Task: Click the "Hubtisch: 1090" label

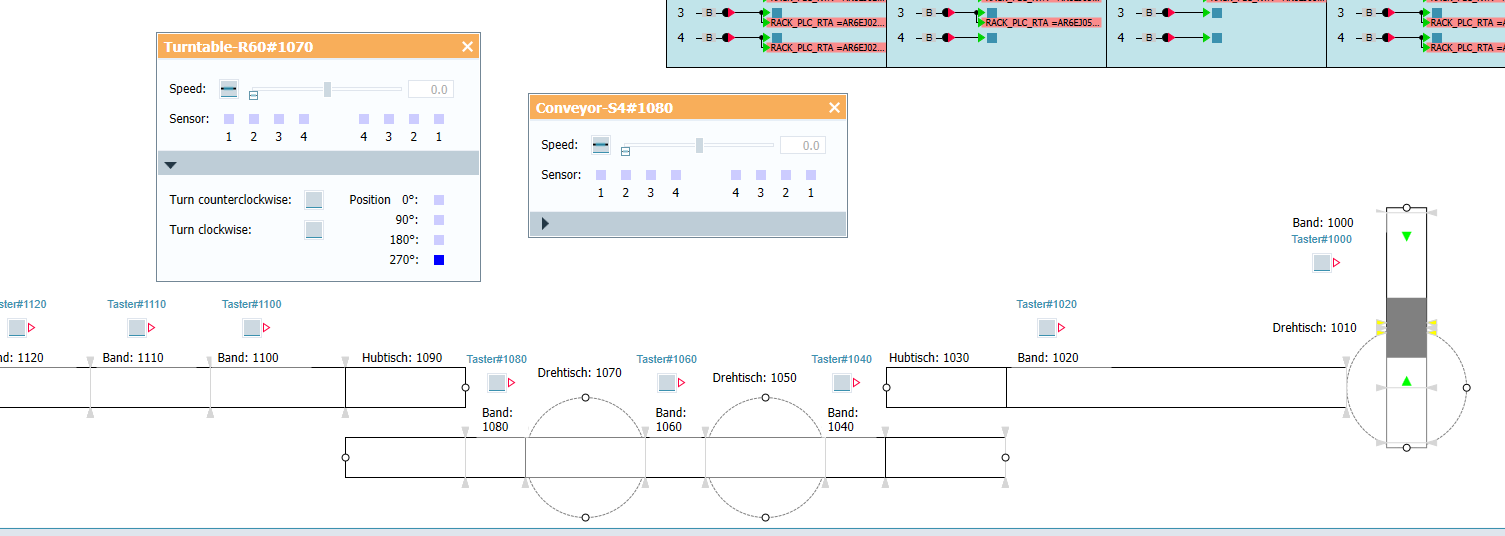Action: [x=402, y=357]
